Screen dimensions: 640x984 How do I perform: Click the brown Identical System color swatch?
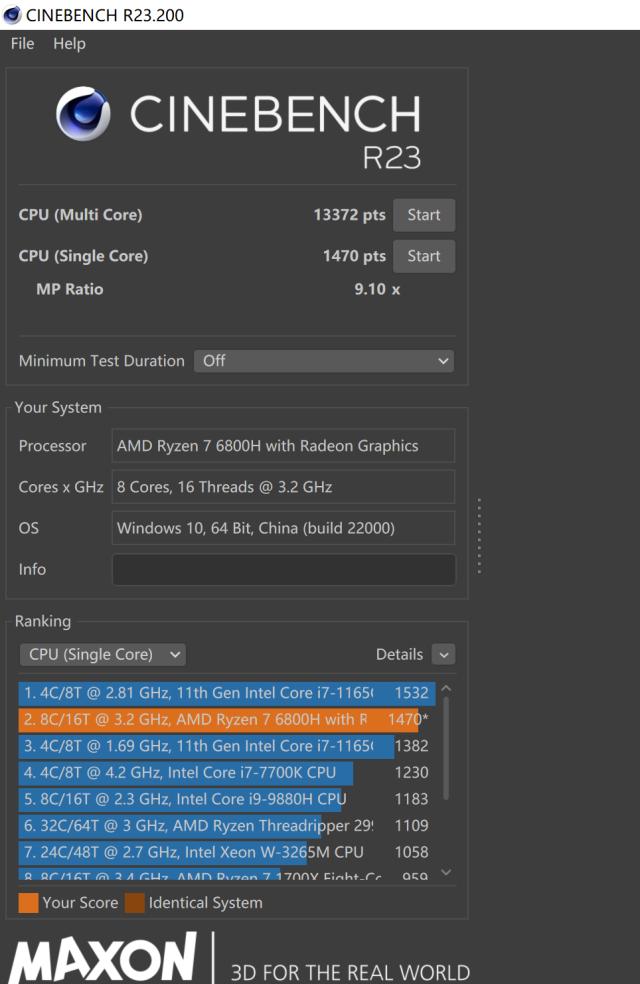click(x=135, y=903)
